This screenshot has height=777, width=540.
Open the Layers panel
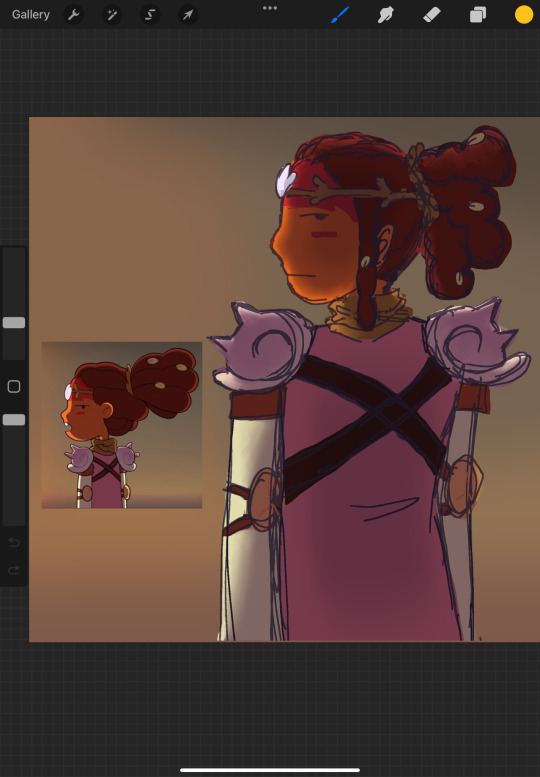(478, 15)
